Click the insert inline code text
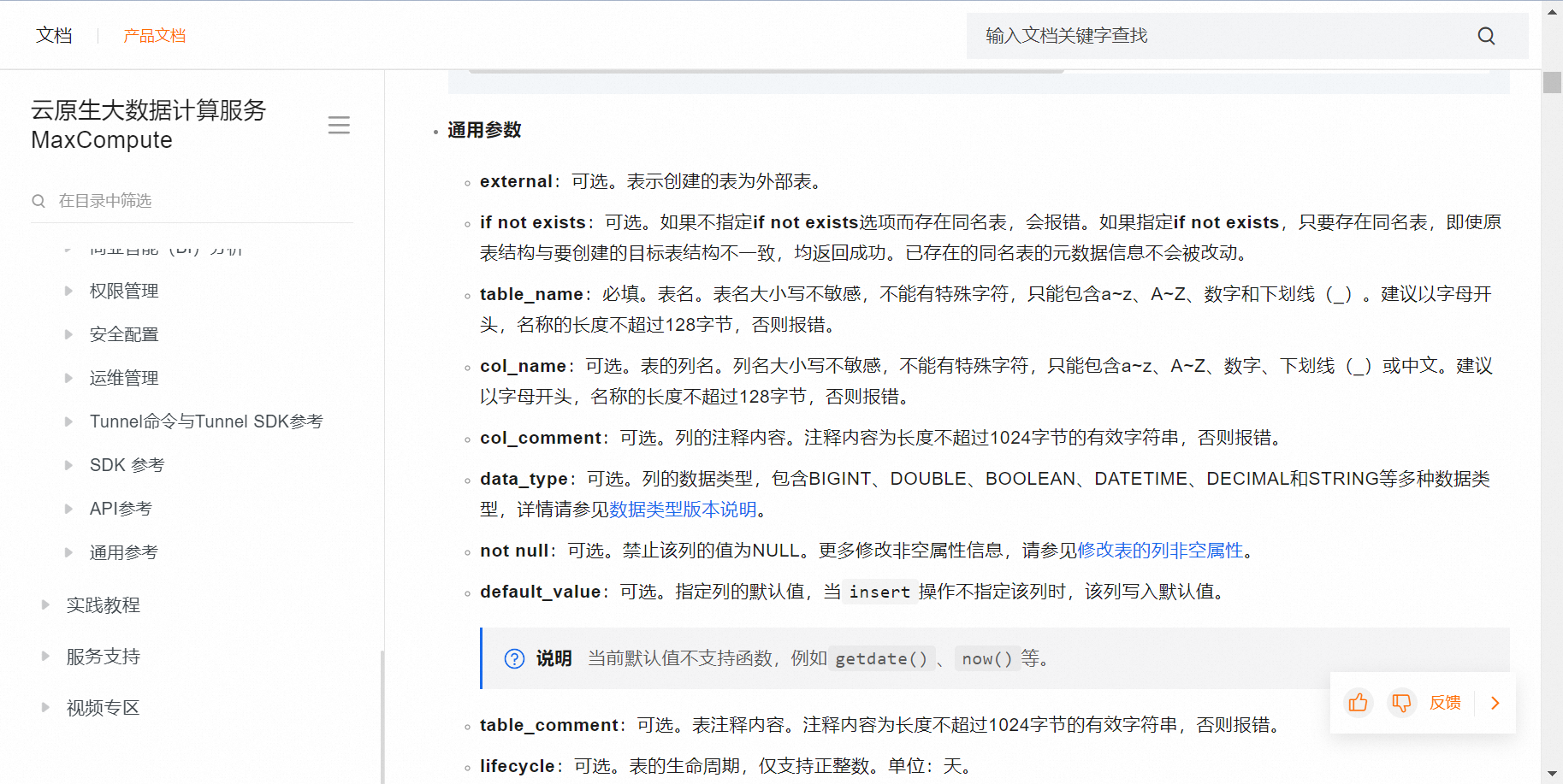Viewport: 1563px width, 784px height. (x=879, y=592)
